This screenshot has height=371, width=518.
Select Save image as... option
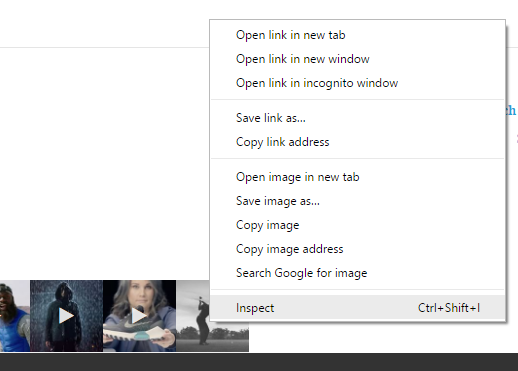click(x=358, y=201)
